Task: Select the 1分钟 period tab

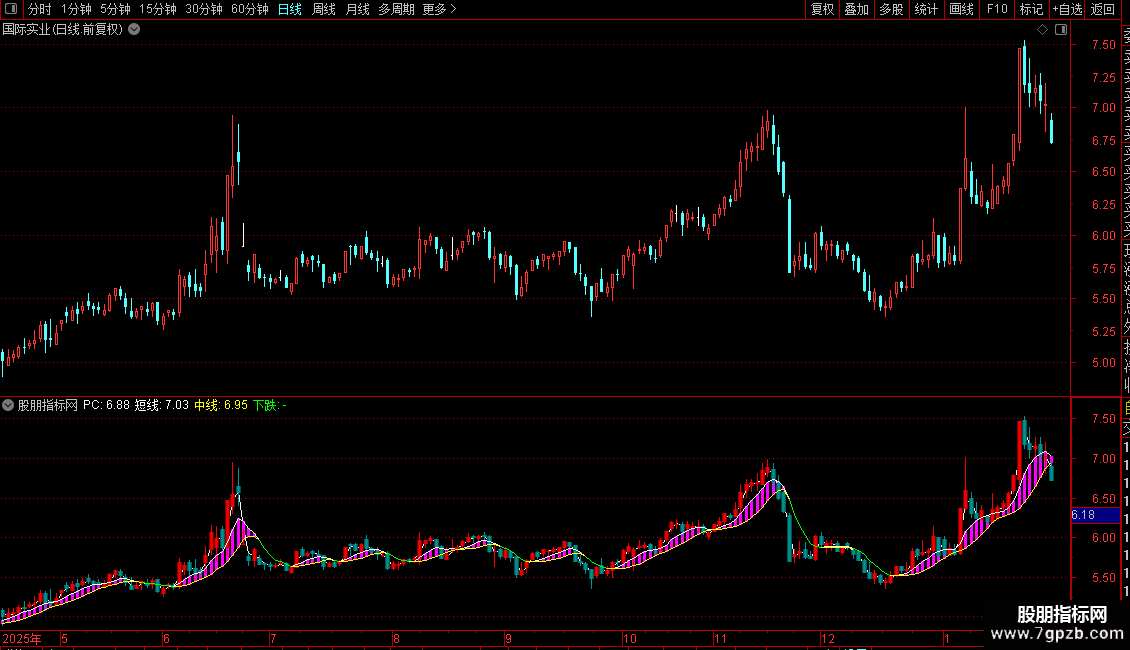Action: click(x=76, y=9)
